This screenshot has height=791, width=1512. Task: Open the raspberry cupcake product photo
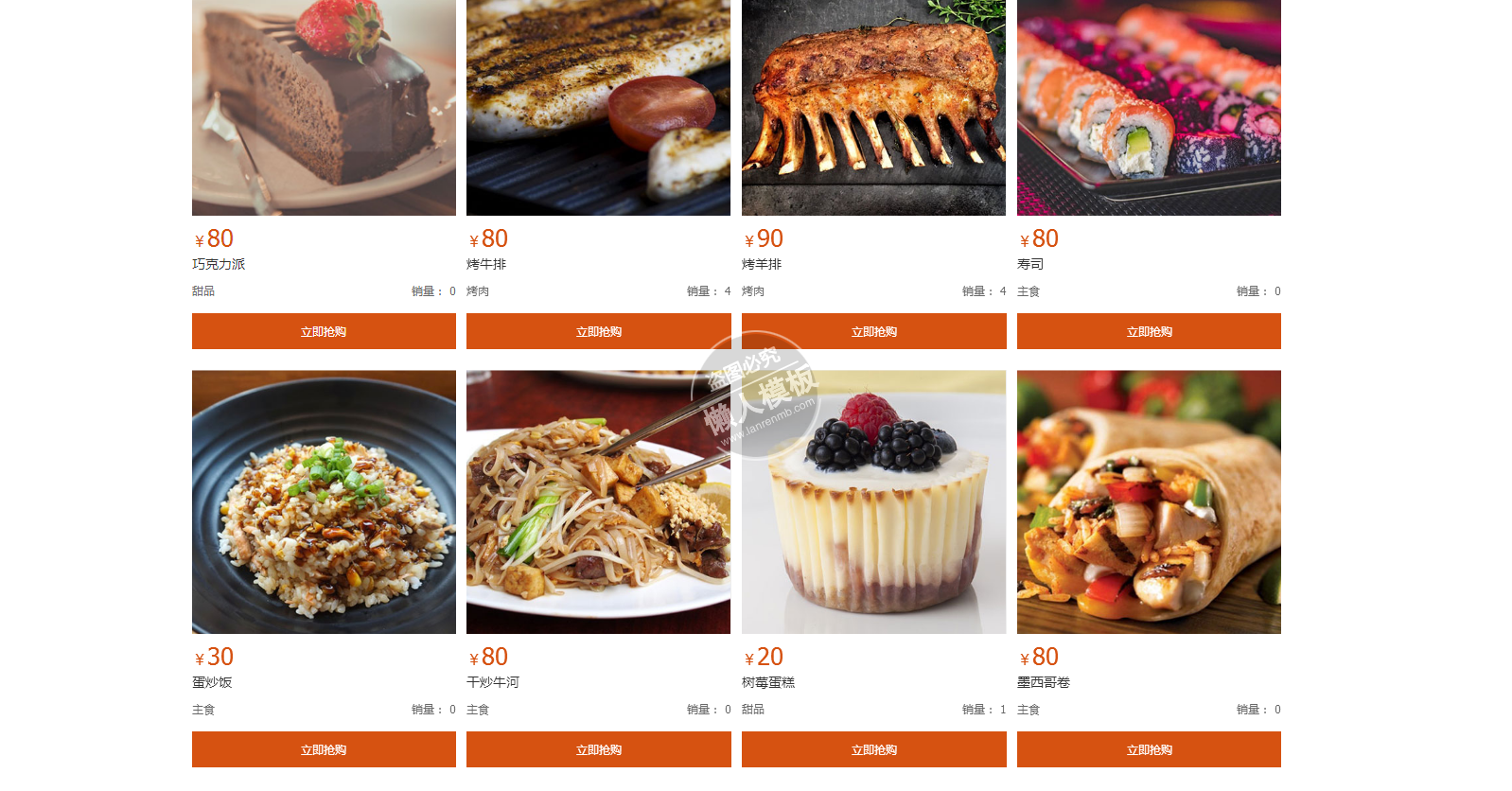[873, 501]
